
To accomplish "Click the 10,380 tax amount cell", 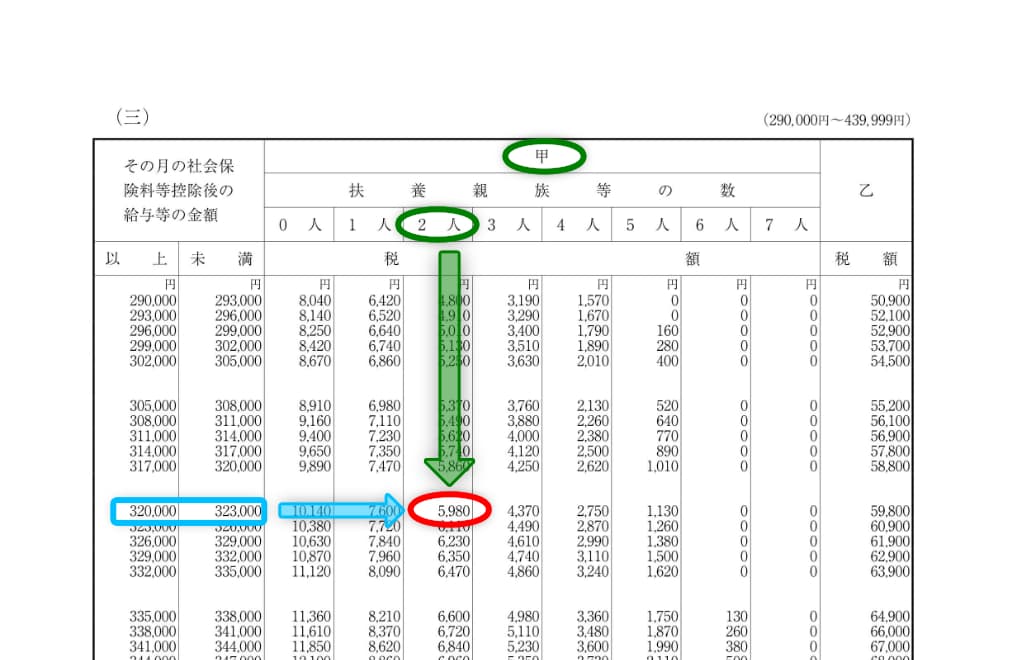I will click(x=312, y=526).
